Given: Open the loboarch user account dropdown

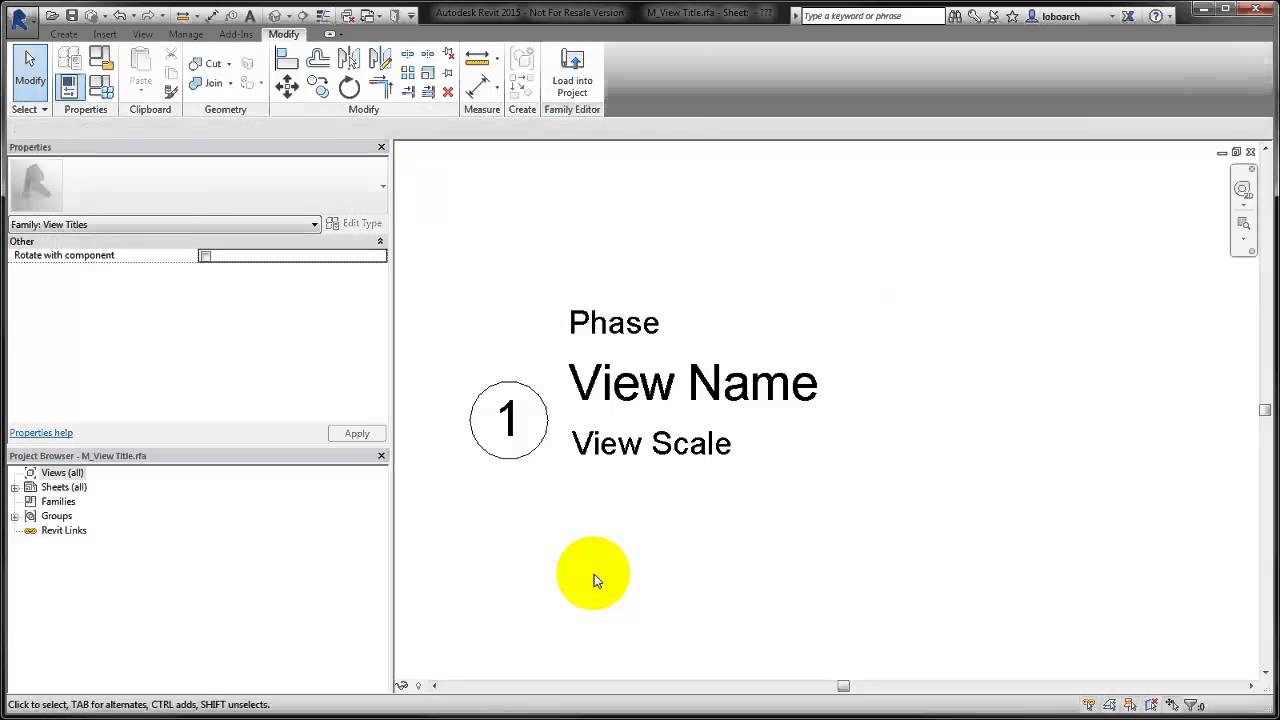Looking at the screenshot, I should click(x=1112, y=17).
